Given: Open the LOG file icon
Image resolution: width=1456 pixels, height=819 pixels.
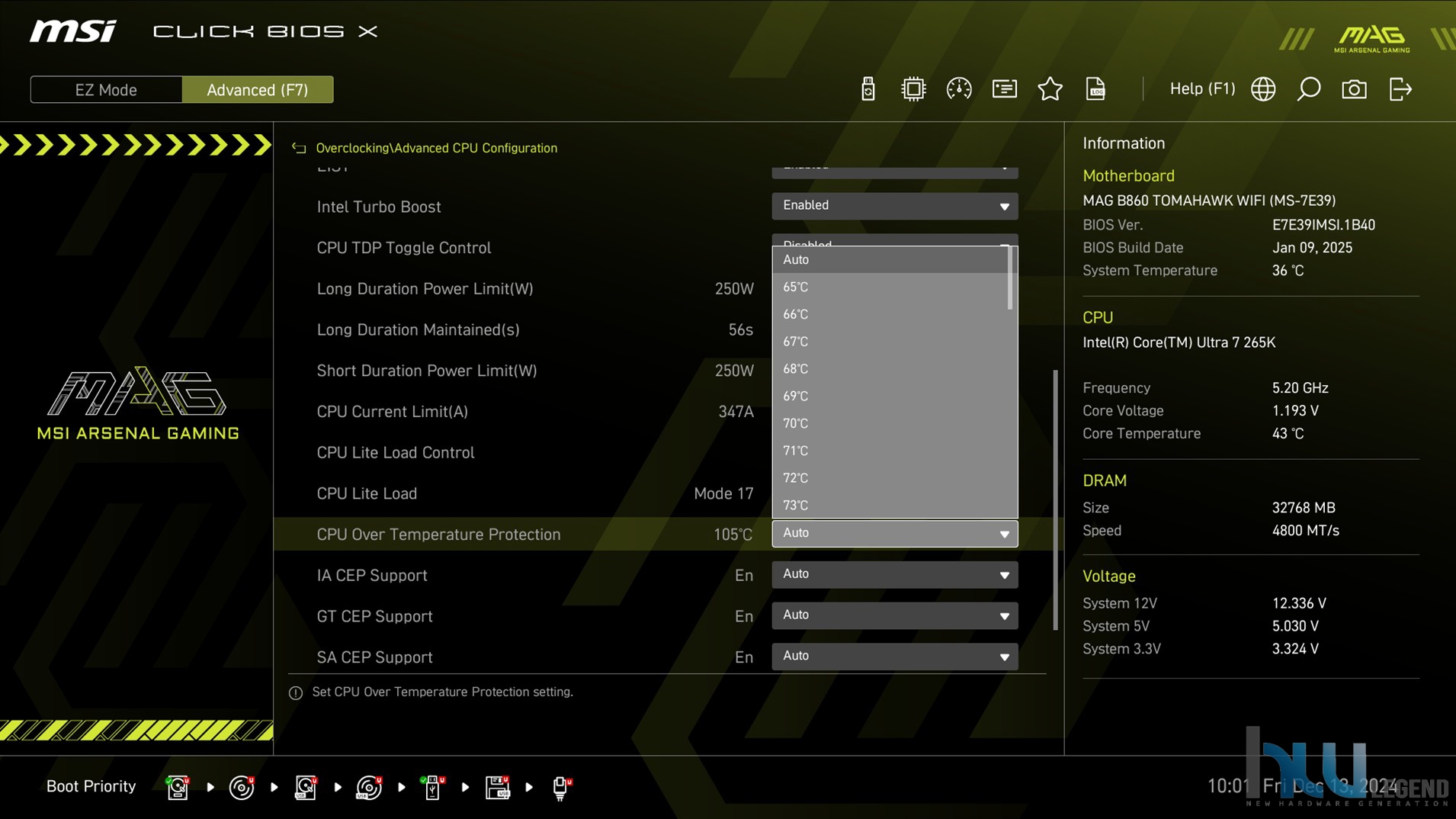Looking at the screenshot, I should pos(1095,89).
